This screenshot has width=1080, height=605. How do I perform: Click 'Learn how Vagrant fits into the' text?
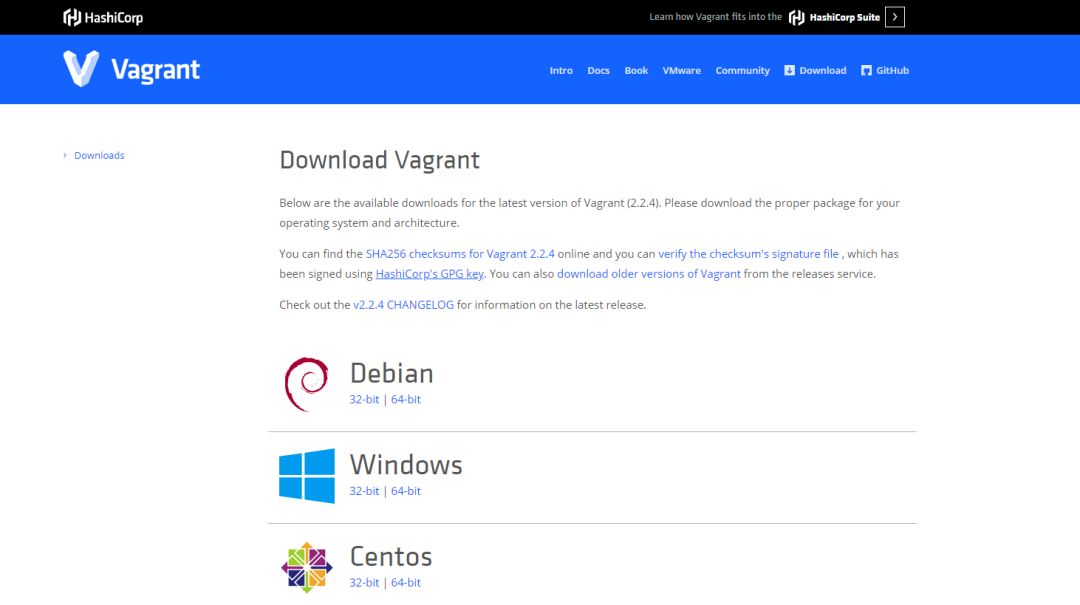(x=715, y=17)
